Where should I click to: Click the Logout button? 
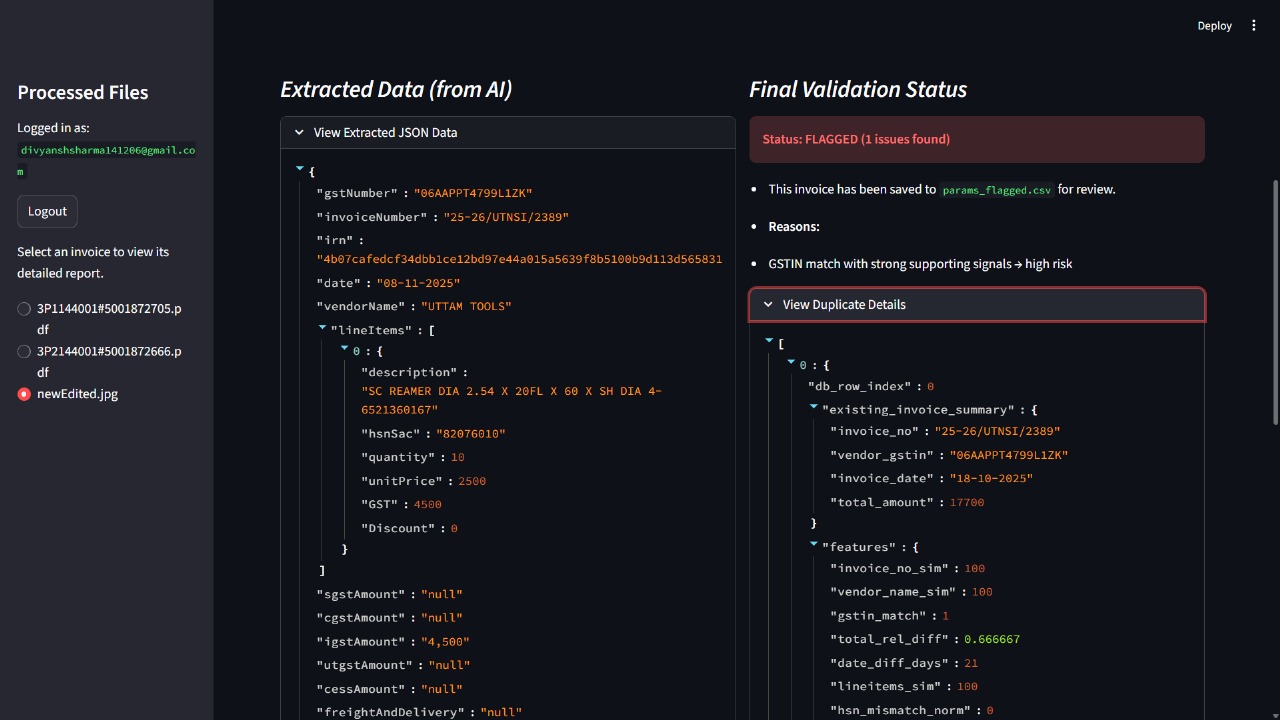click(x=47, y=211)
